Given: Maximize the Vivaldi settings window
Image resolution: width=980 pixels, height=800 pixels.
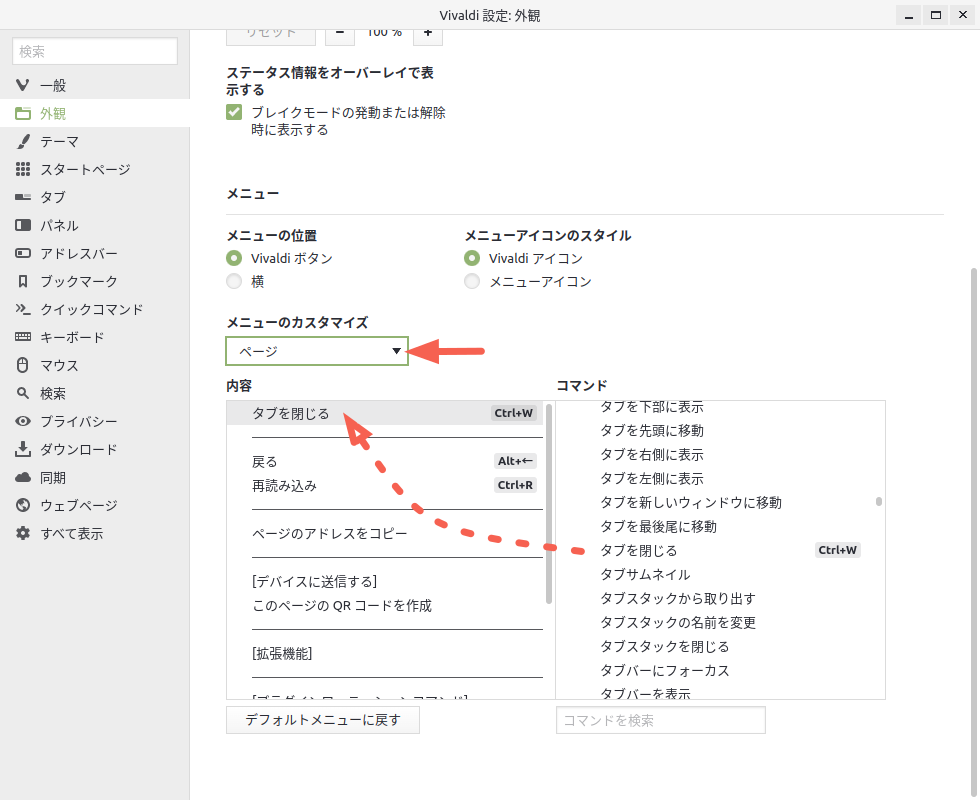Looking at the screenshot, I should click(936, 15).
